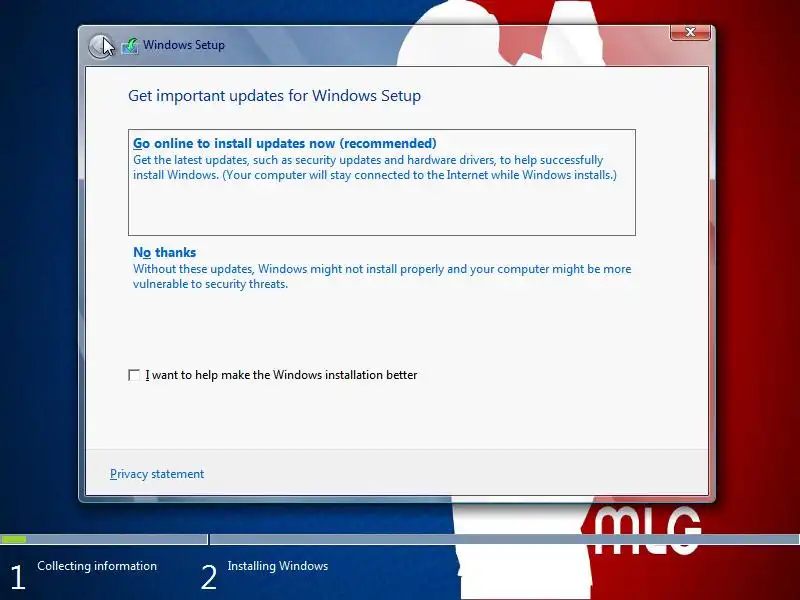Click the Windows Setup title text
This screenshot has height=600, width=800.
coord(184,45)
